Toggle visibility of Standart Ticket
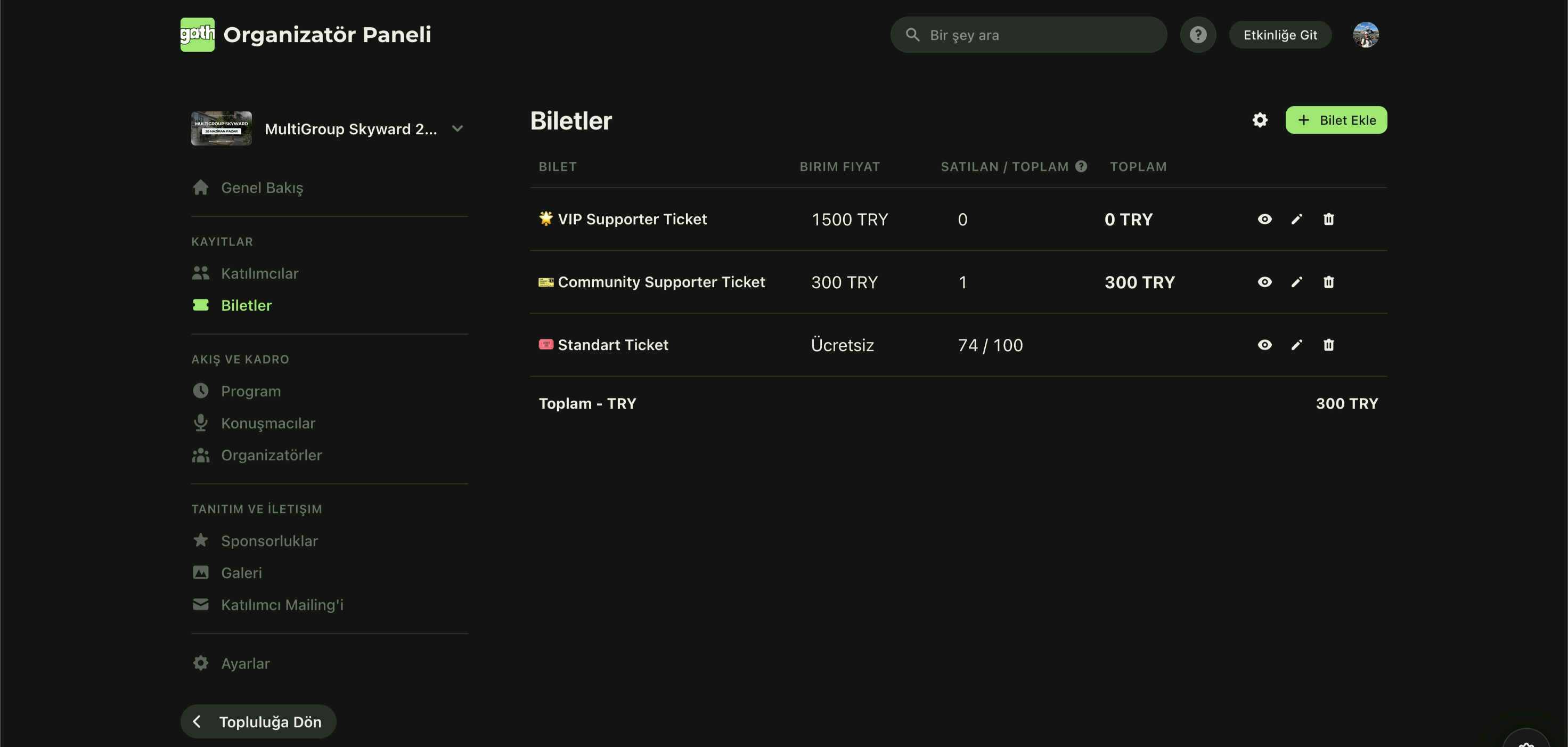1568x747 pixels. pos(1264,345)
